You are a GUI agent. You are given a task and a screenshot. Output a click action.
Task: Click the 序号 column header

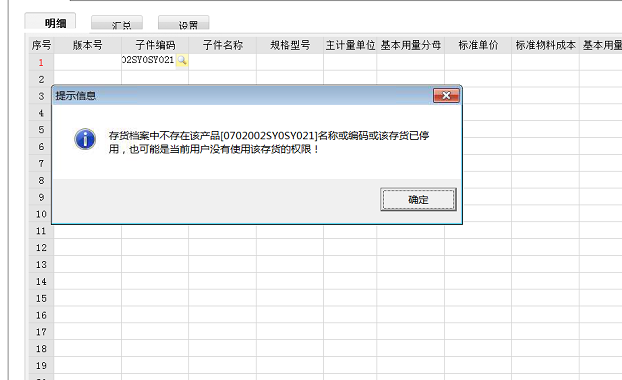[x=41, y=45]
